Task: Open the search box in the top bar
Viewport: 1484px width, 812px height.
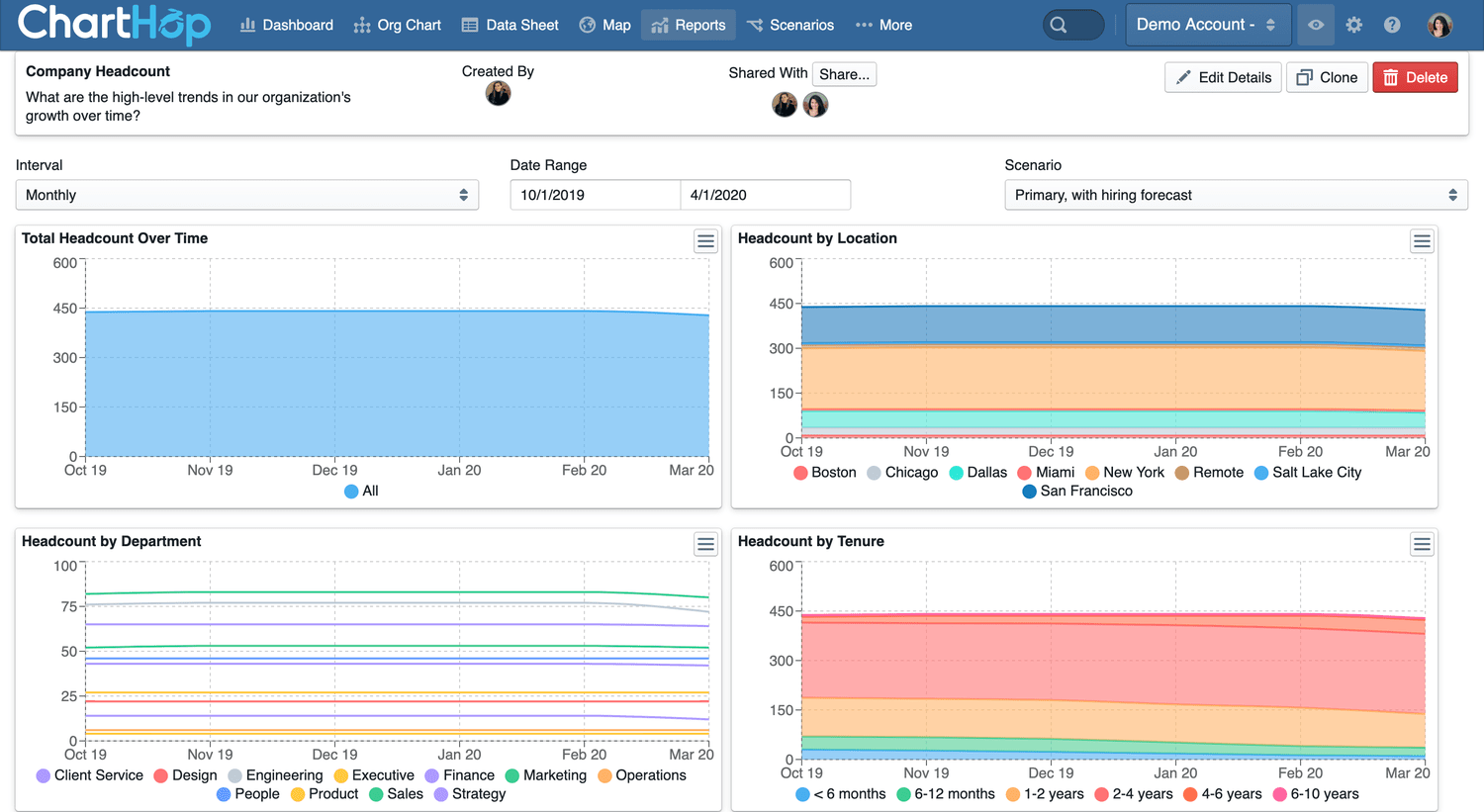Action: [x=1072, y=25]
